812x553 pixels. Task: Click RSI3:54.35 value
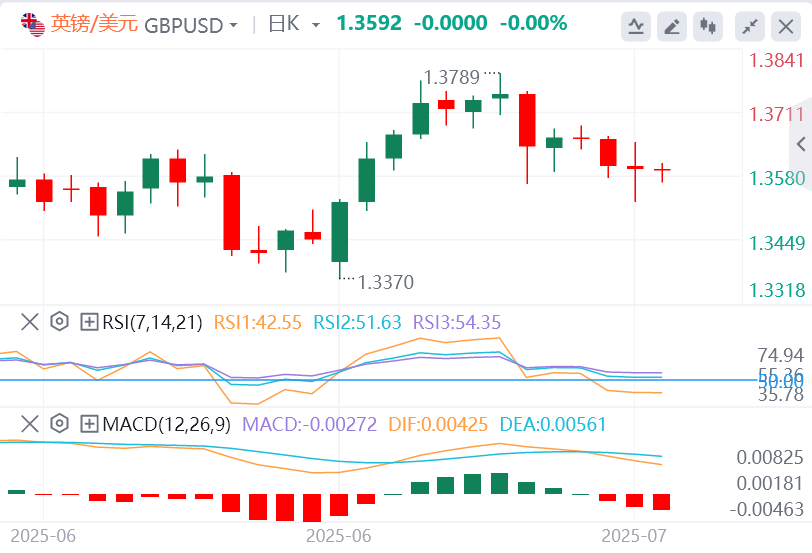(x=457, y=322)
